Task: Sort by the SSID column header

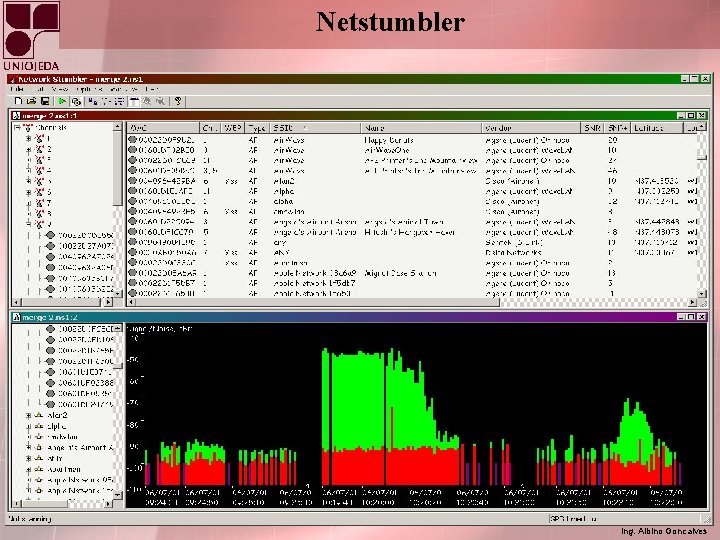Action: pos(315,128)
